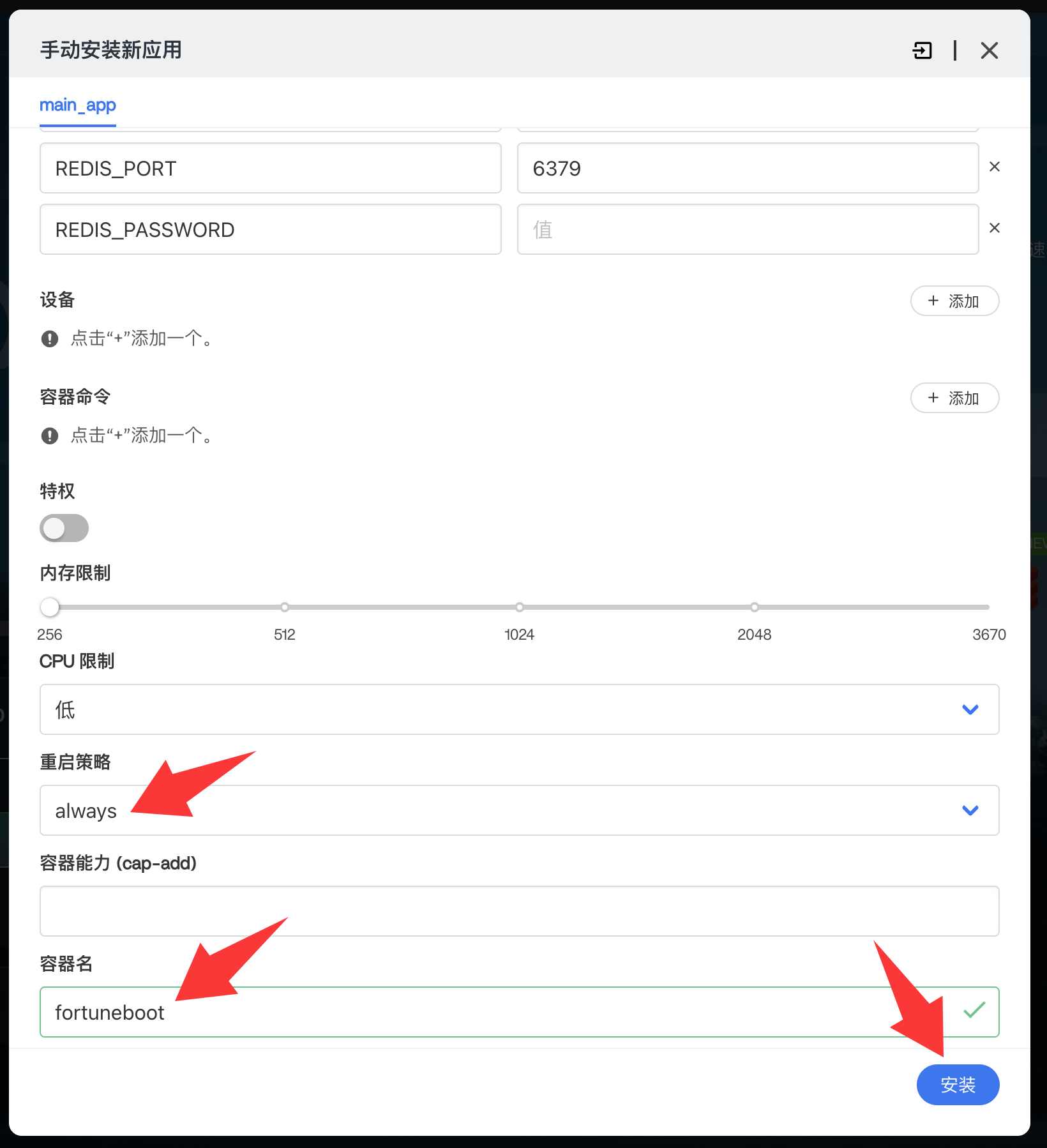Set memory limit to 2048 mark

point(755,607)
